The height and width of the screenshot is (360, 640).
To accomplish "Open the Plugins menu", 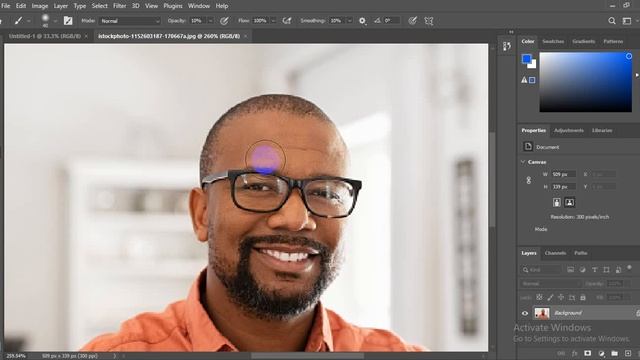I will click(x=173, y=6).
